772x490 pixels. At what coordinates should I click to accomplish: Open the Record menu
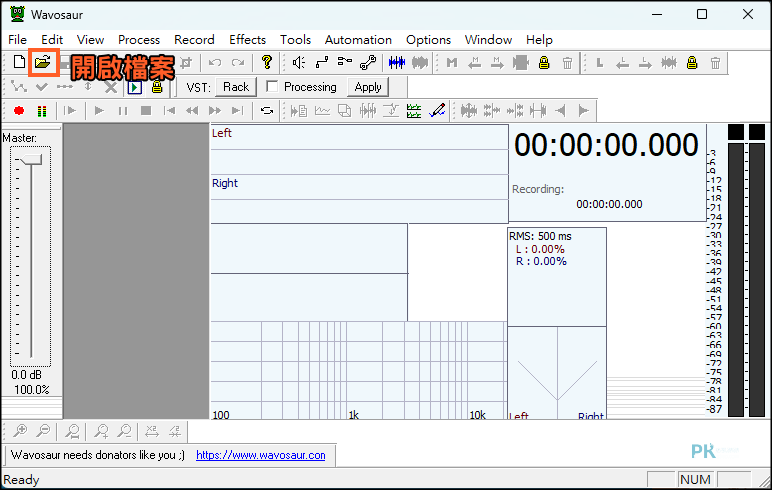tap(194, 39)
